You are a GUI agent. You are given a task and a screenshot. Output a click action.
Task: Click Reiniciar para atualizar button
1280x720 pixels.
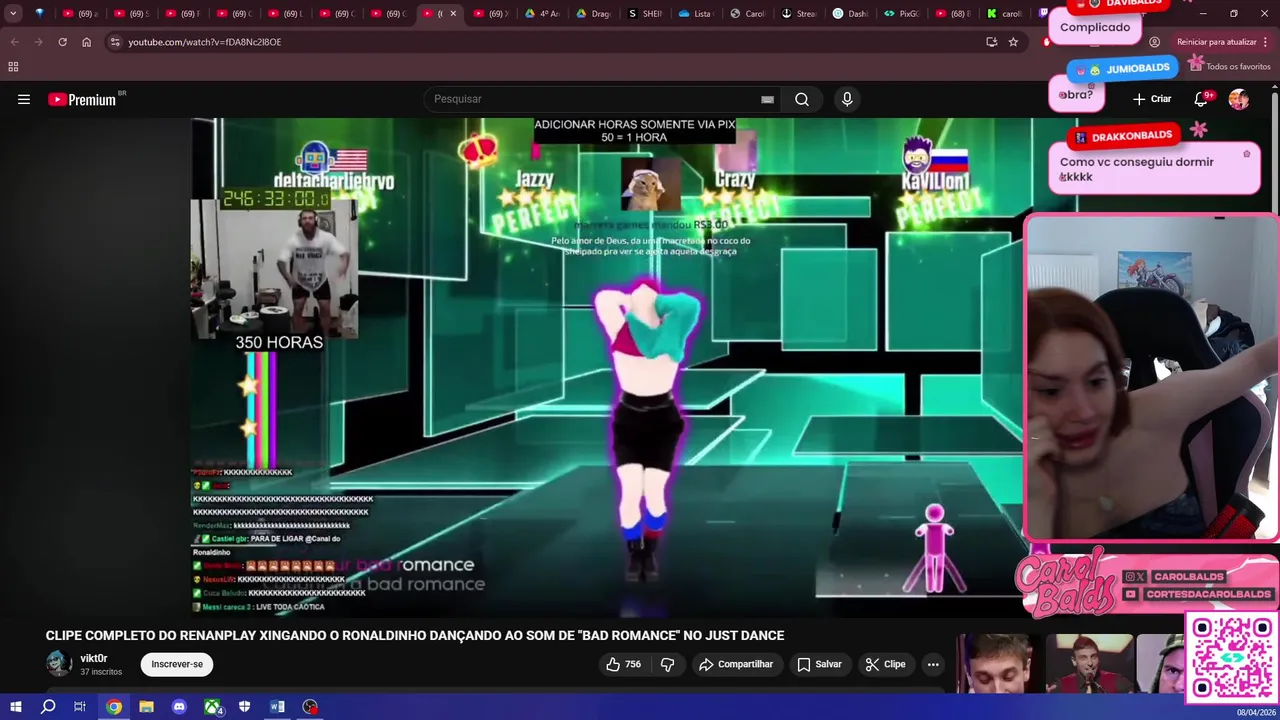point(1217,42)
